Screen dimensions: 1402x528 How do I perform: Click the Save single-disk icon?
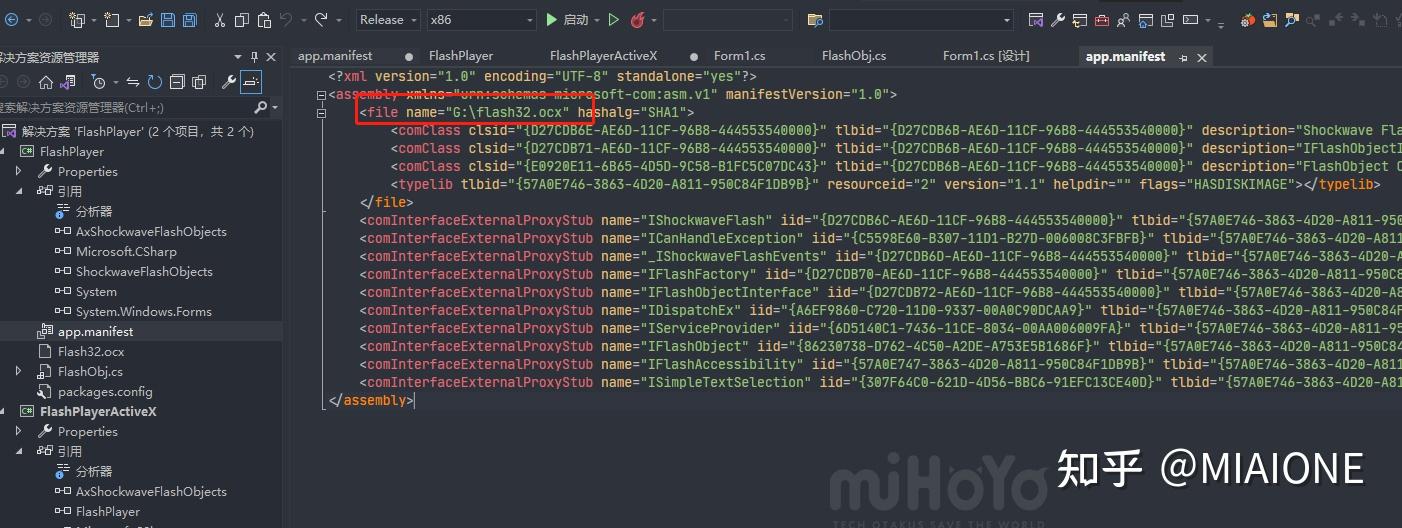click(167, 20)
